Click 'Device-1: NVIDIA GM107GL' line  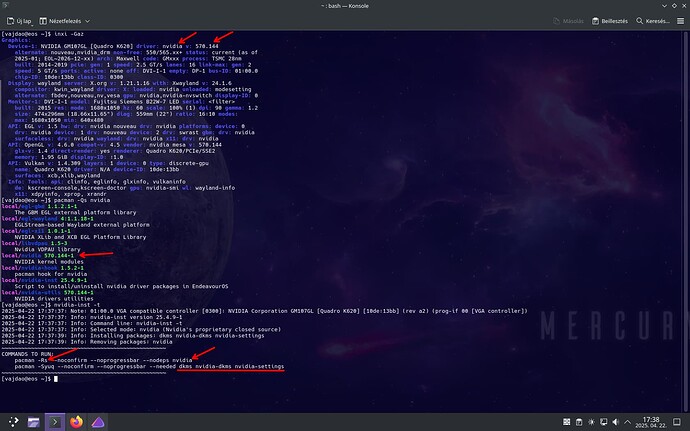click(113, 46)
